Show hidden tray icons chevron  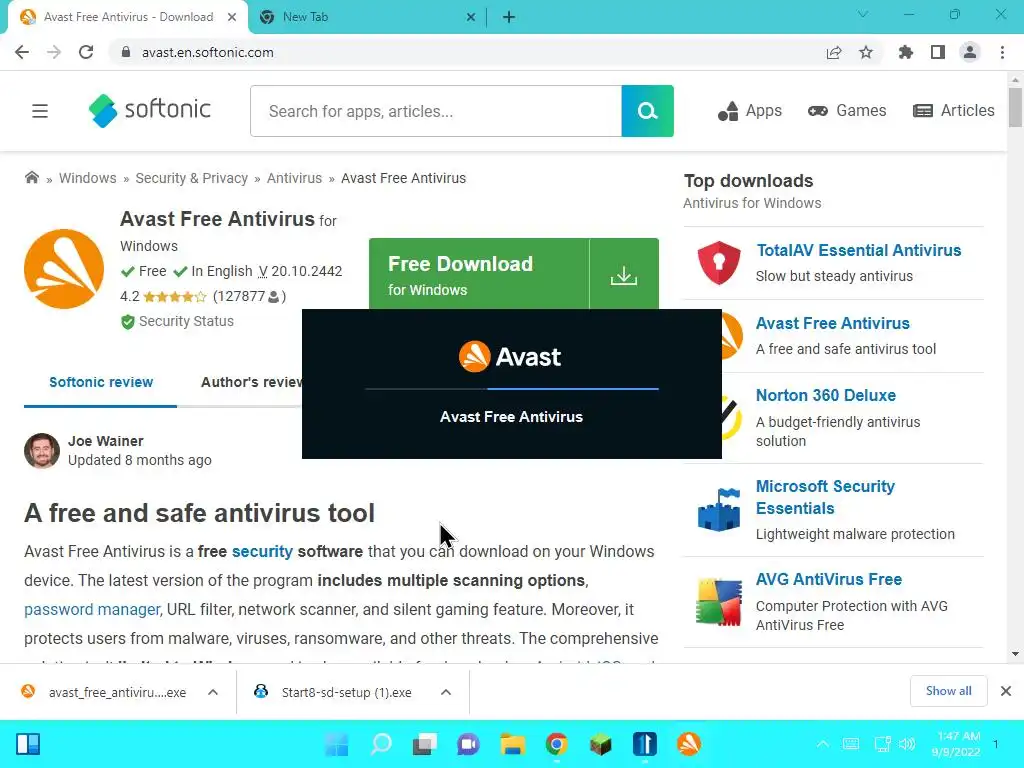[x=823, y=744]
